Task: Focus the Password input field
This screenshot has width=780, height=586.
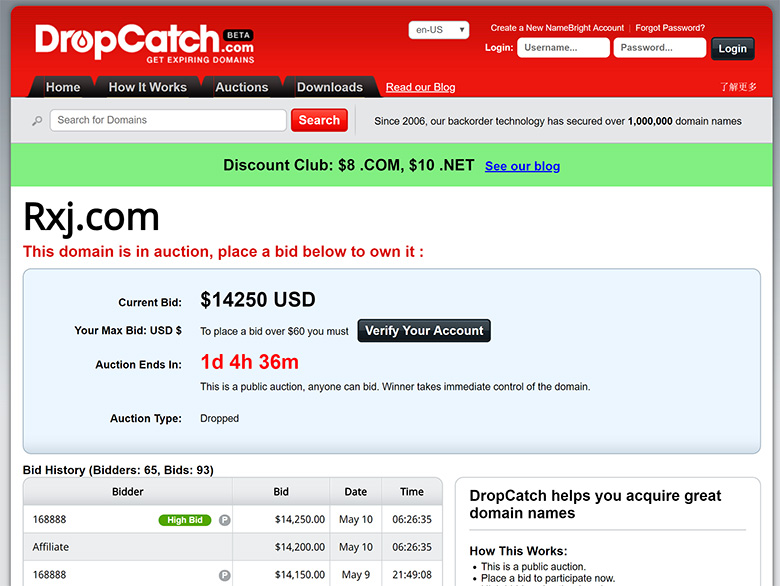Action: pos(660,48)
